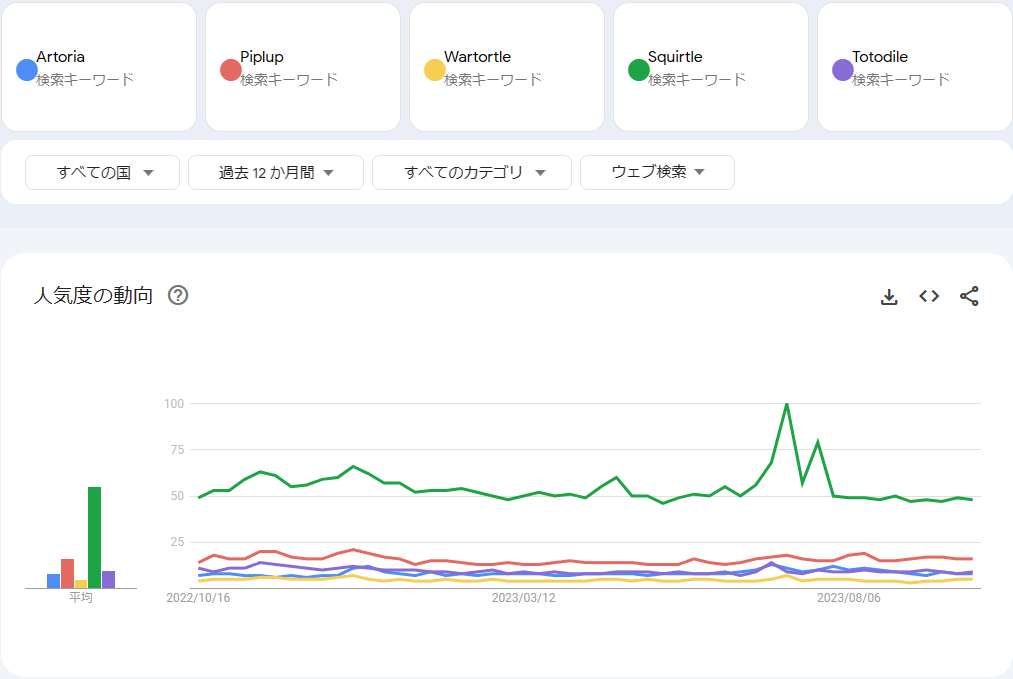The height and width of the screenshot is (679, 1013).
Task: Open help icon beside 人気度の動向
Action: coord(178,295)
